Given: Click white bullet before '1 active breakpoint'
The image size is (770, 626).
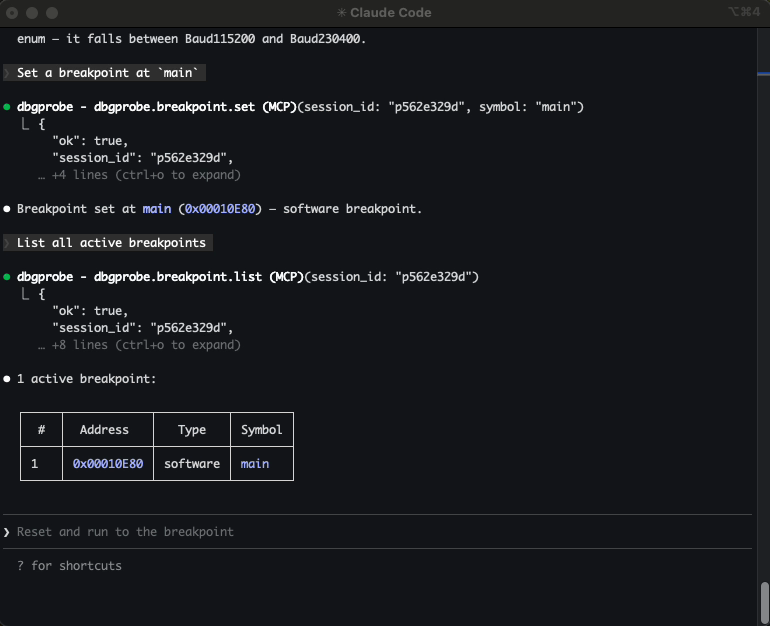Looking at the screenshot, I should click(x=7, y=379).
